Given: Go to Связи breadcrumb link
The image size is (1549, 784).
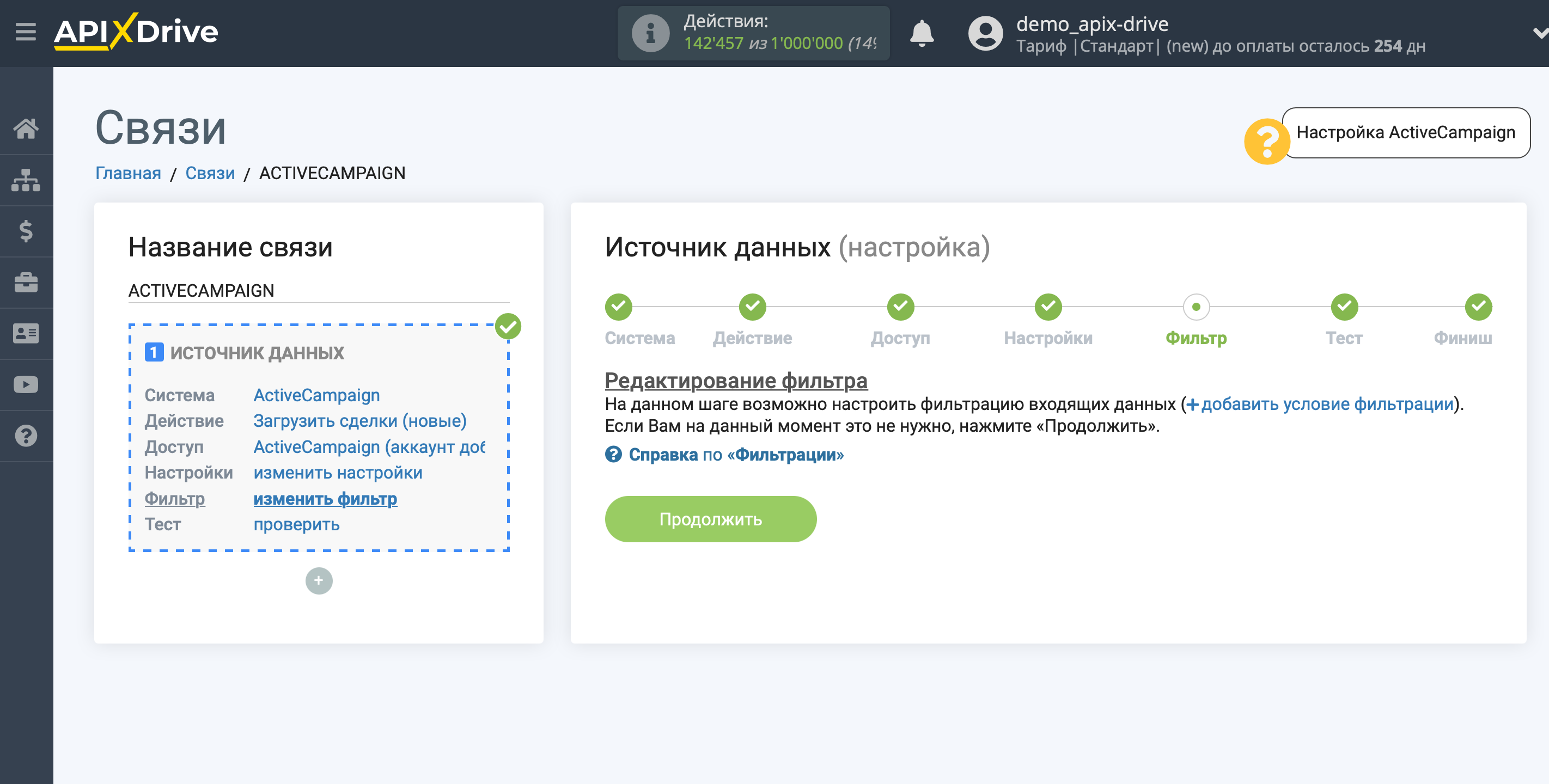Looking at the screenshot, I should [x=210, y=173].
